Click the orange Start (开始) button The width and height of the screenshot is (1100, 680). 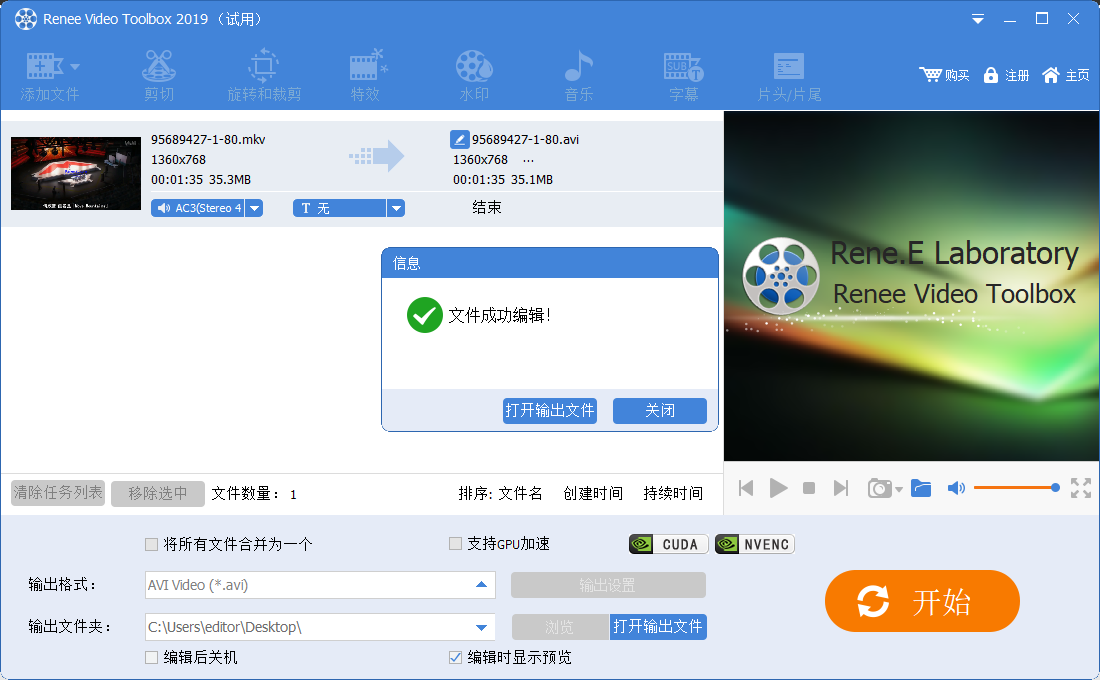(x=922, y=601)
